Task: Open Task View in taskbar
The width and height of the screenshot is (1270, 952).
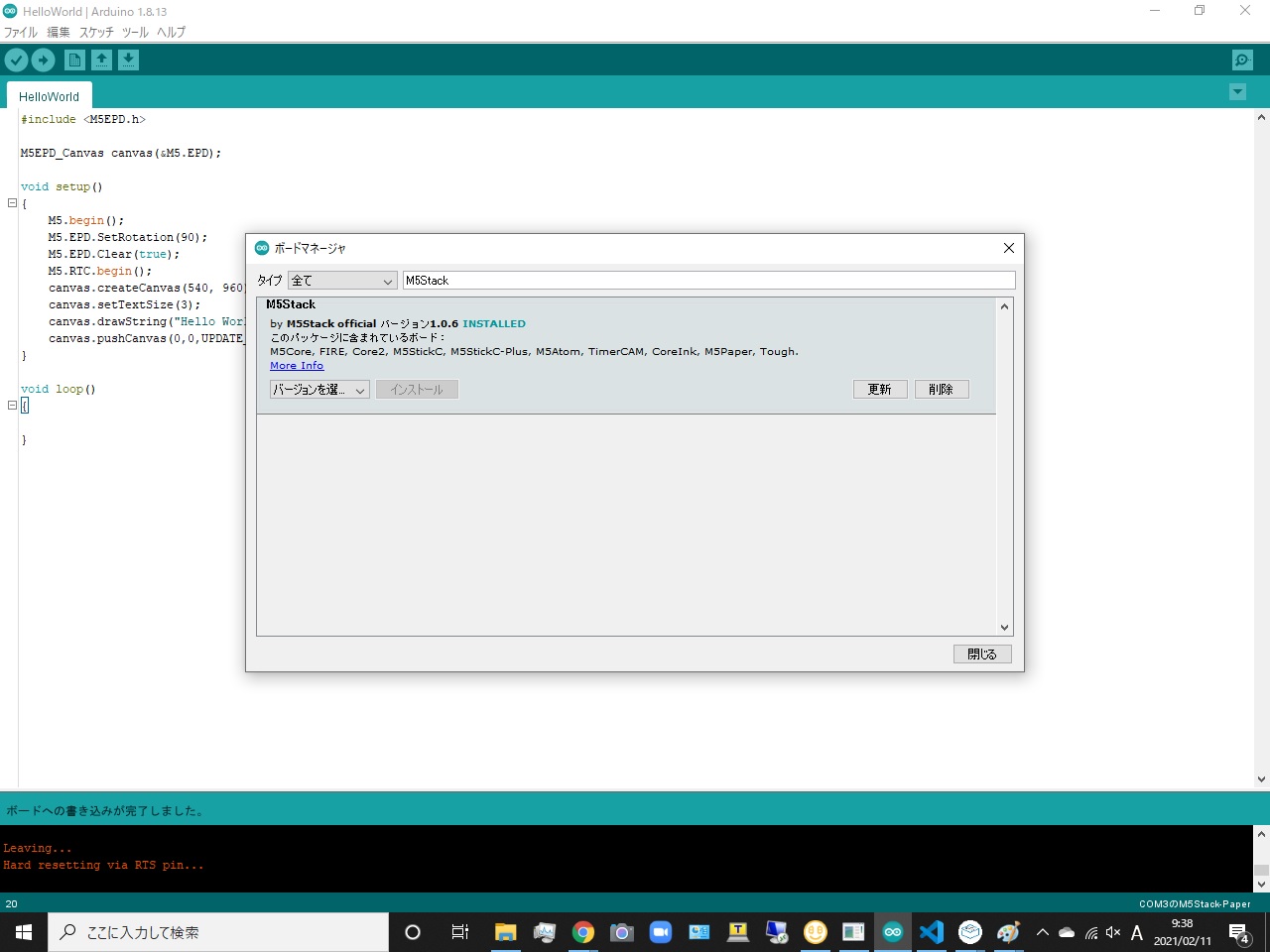Action: point(459,932)
